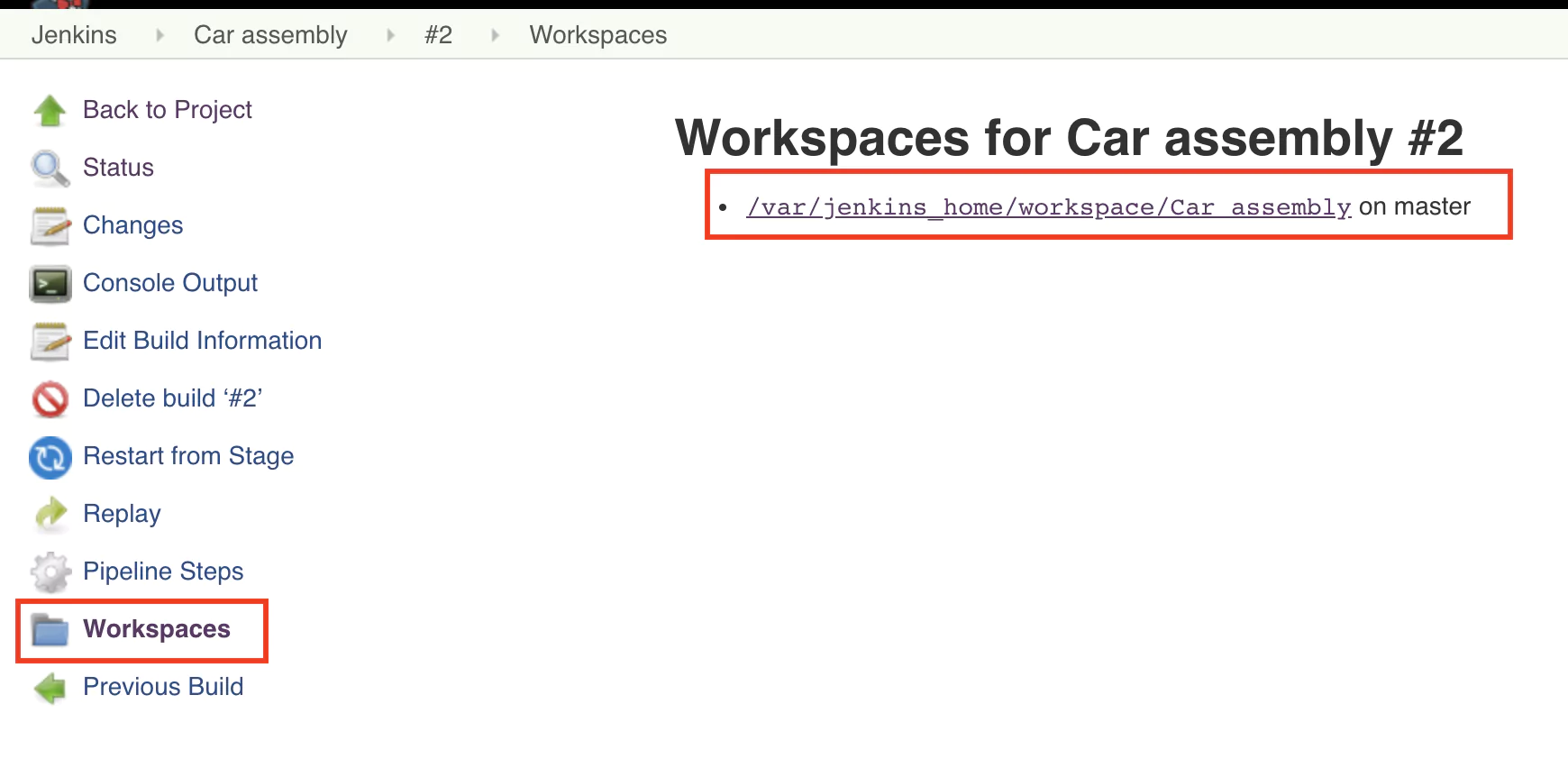This screenshot has width=1568, height=759.
Task: Click the green up-arrow Back to Project icon
Action: click(x=50, y=110)
